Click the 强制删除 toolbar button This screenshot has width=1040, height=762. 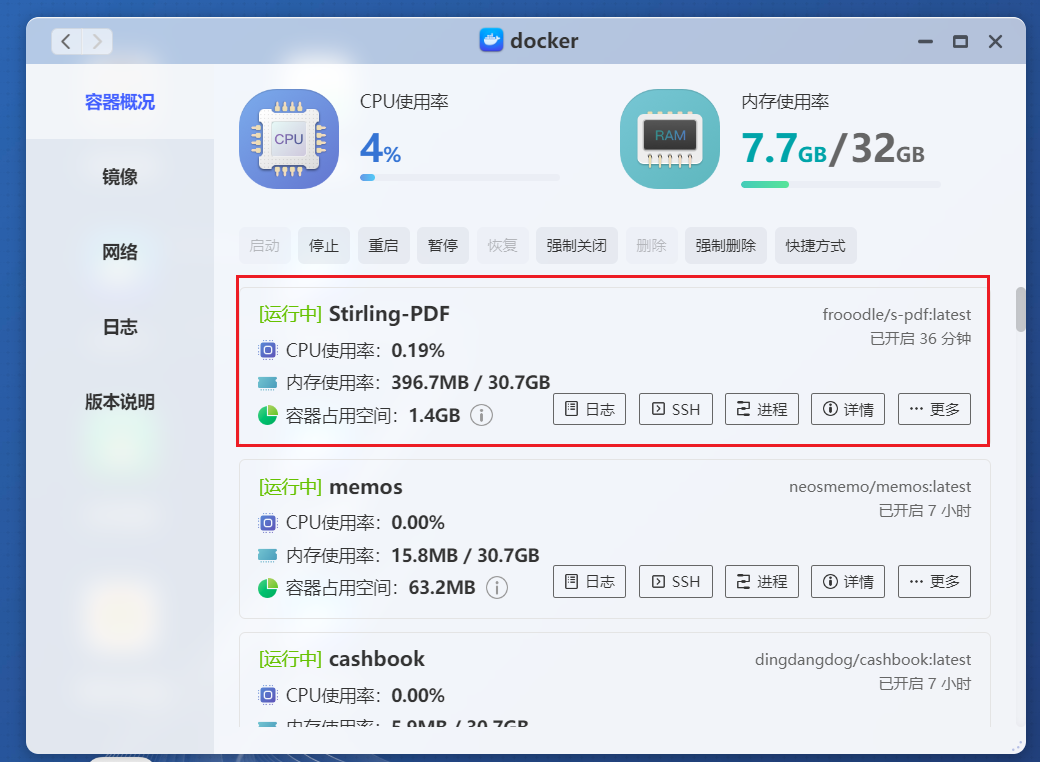click(x=726, y=245)
